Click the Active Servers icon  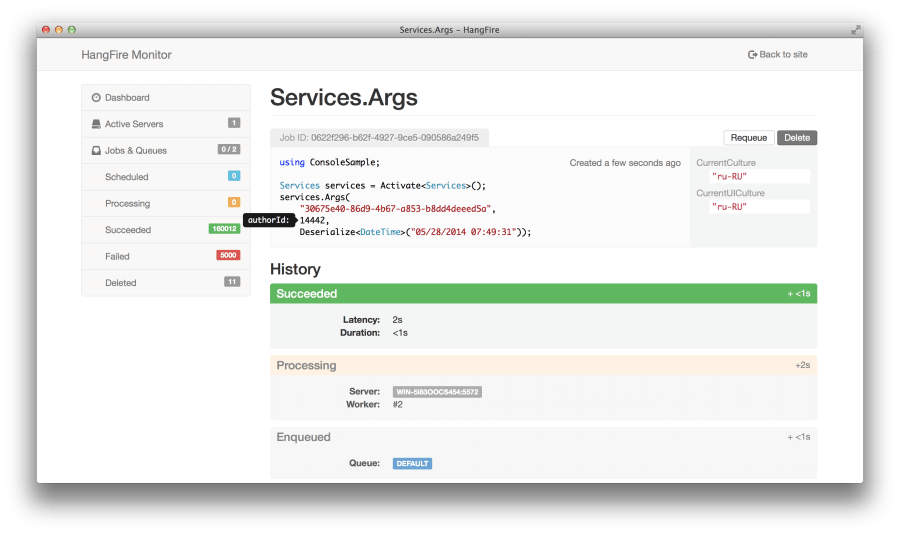(96, 124)
